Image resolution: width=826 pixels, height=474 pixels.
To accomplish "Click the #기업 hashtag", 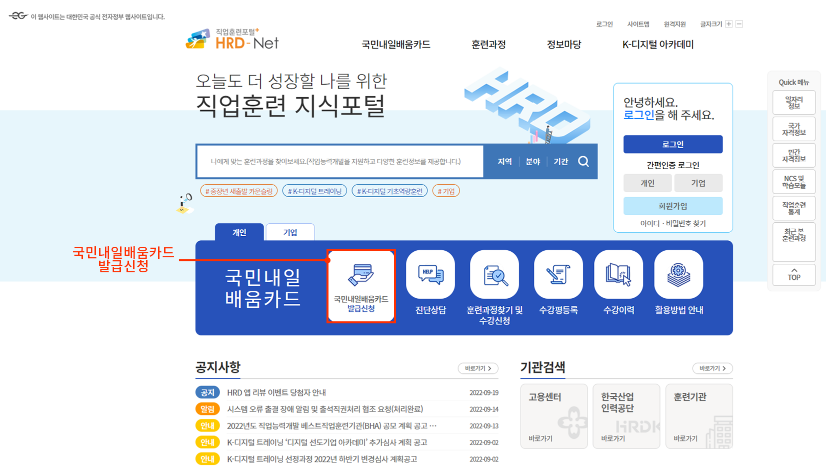I will 446,191.
